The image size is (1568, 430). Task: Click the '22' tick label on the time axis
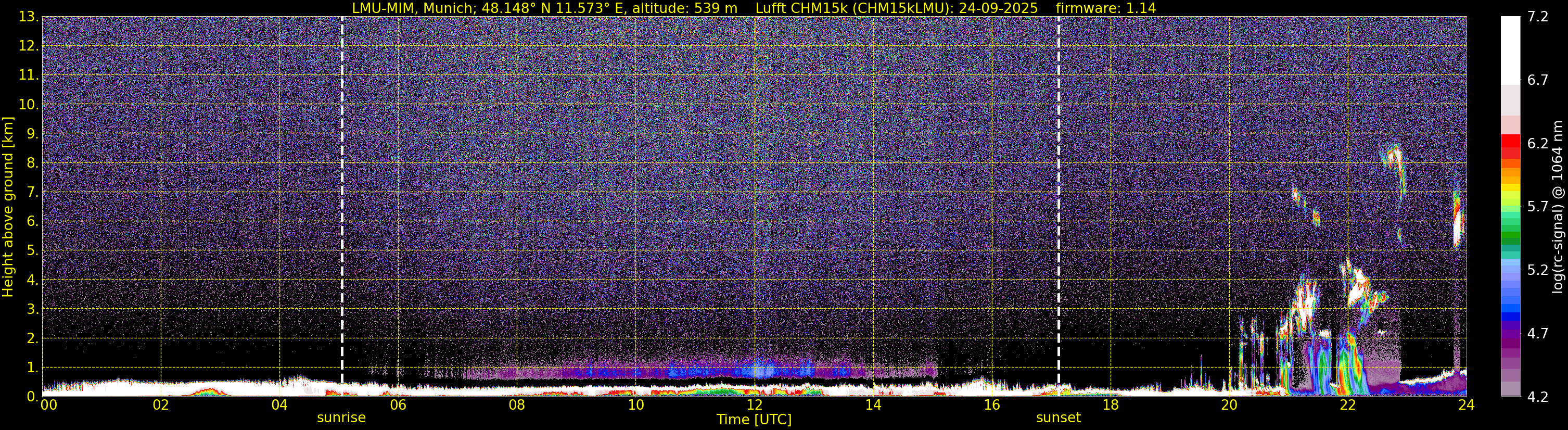1348,405
